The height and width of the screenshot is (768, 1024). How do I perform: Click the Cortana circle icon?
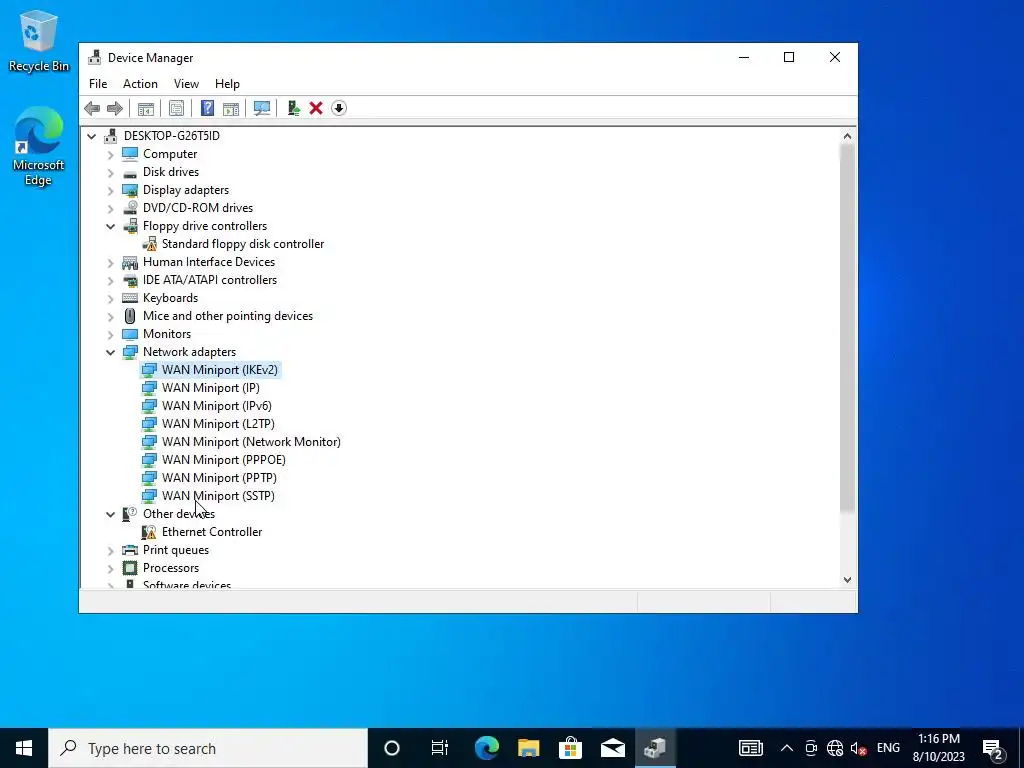(x=392, y=748)
